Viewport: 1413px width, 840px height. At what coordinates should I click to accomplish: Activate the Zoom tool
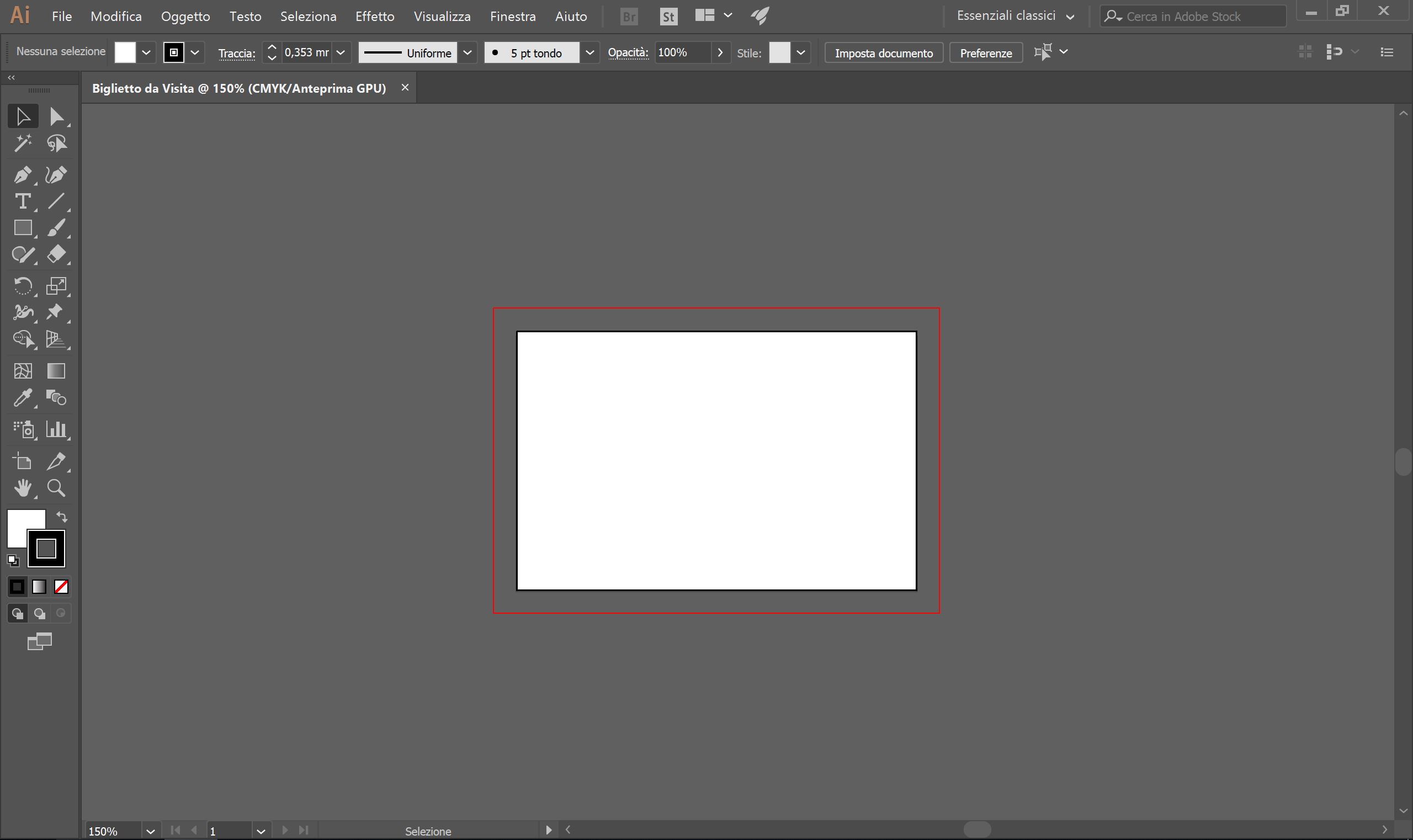pos(56,488)
